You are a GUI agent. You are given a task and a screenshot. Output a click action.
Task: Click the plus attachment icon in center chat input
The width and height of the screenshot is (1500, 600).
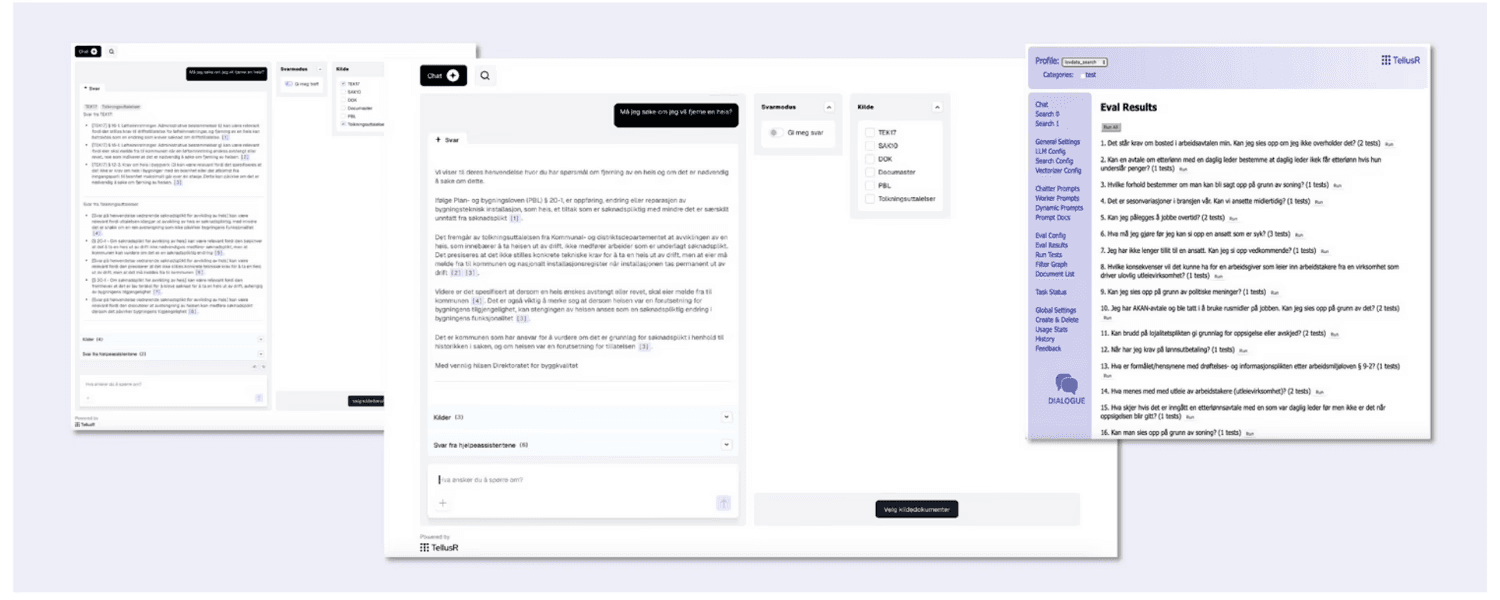[443, 503]
